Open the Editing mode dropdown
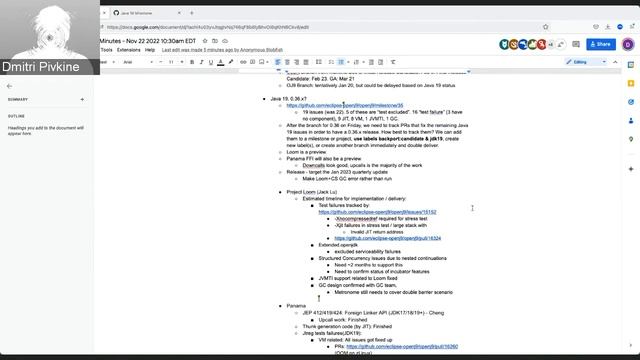 point(586,62)
